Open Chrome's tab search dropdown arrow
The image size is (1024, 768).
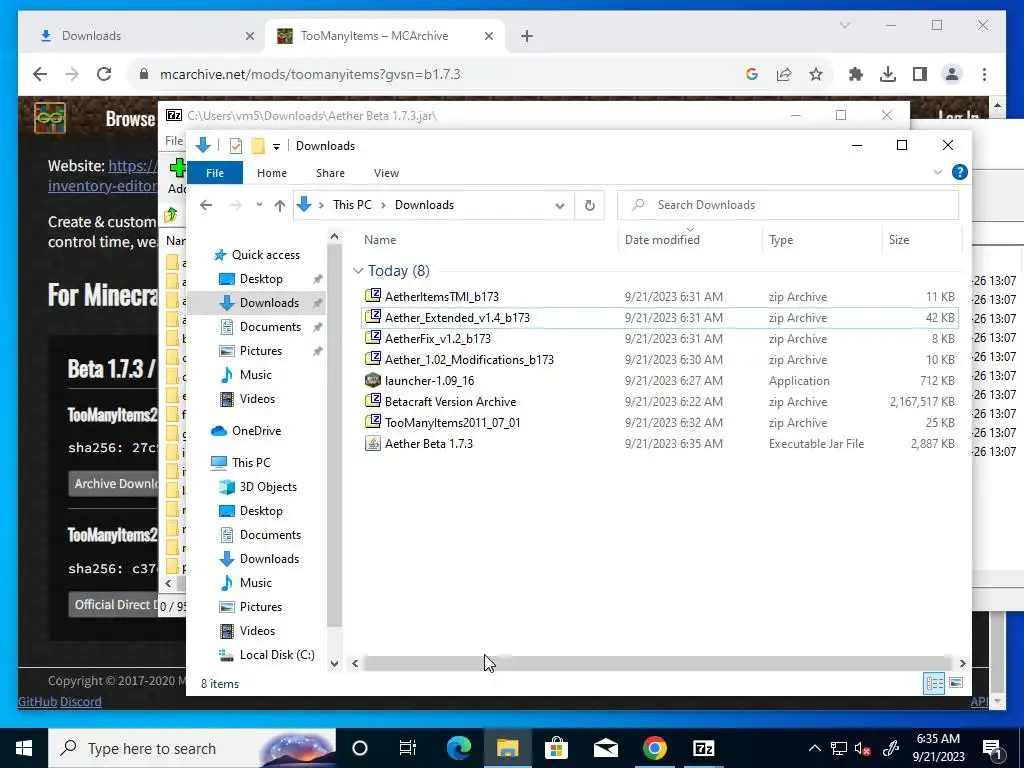[844, 25]
